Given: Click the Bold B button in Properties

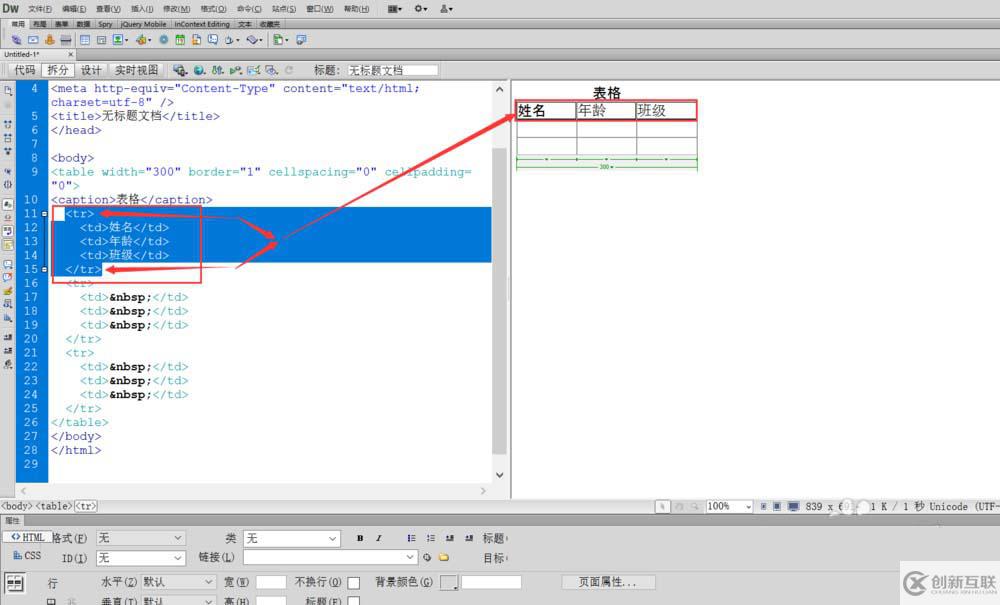Looking at the screenshot, I should coord(360,538).
